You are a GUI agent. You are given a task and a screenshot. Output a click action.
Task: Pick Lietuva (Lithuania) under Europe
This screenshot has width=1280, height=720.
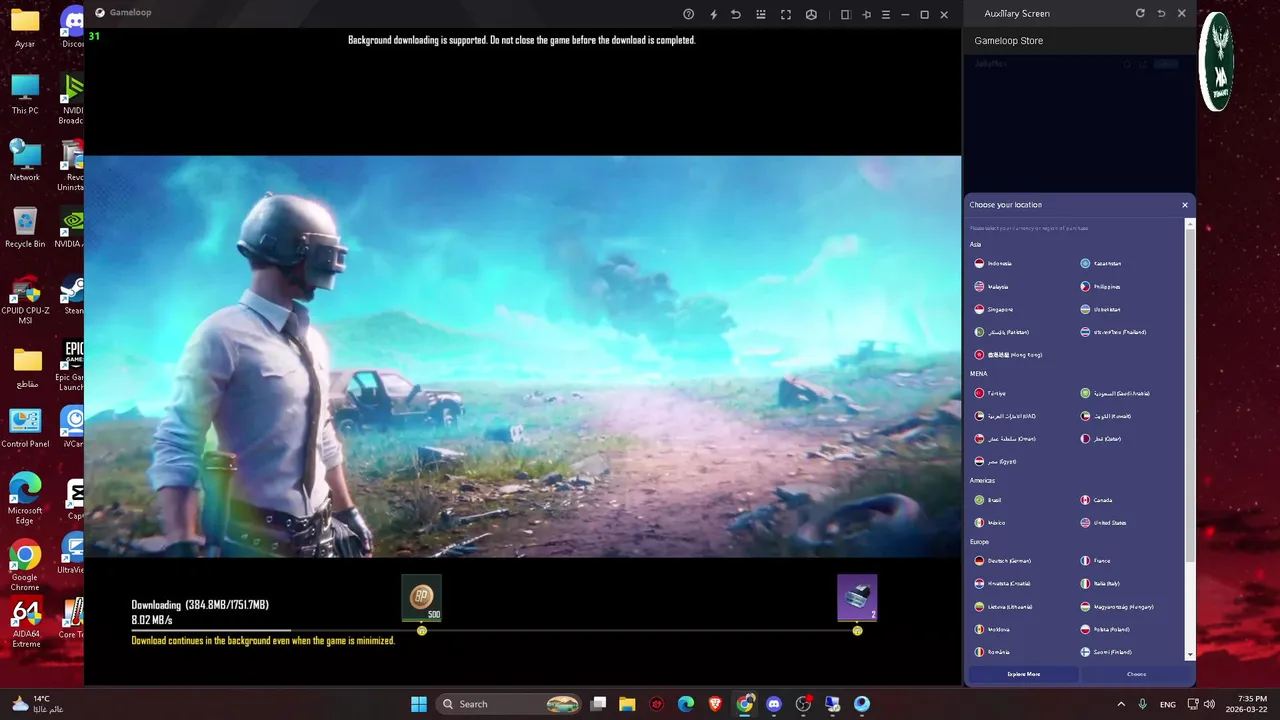[x=1003, y=607]
